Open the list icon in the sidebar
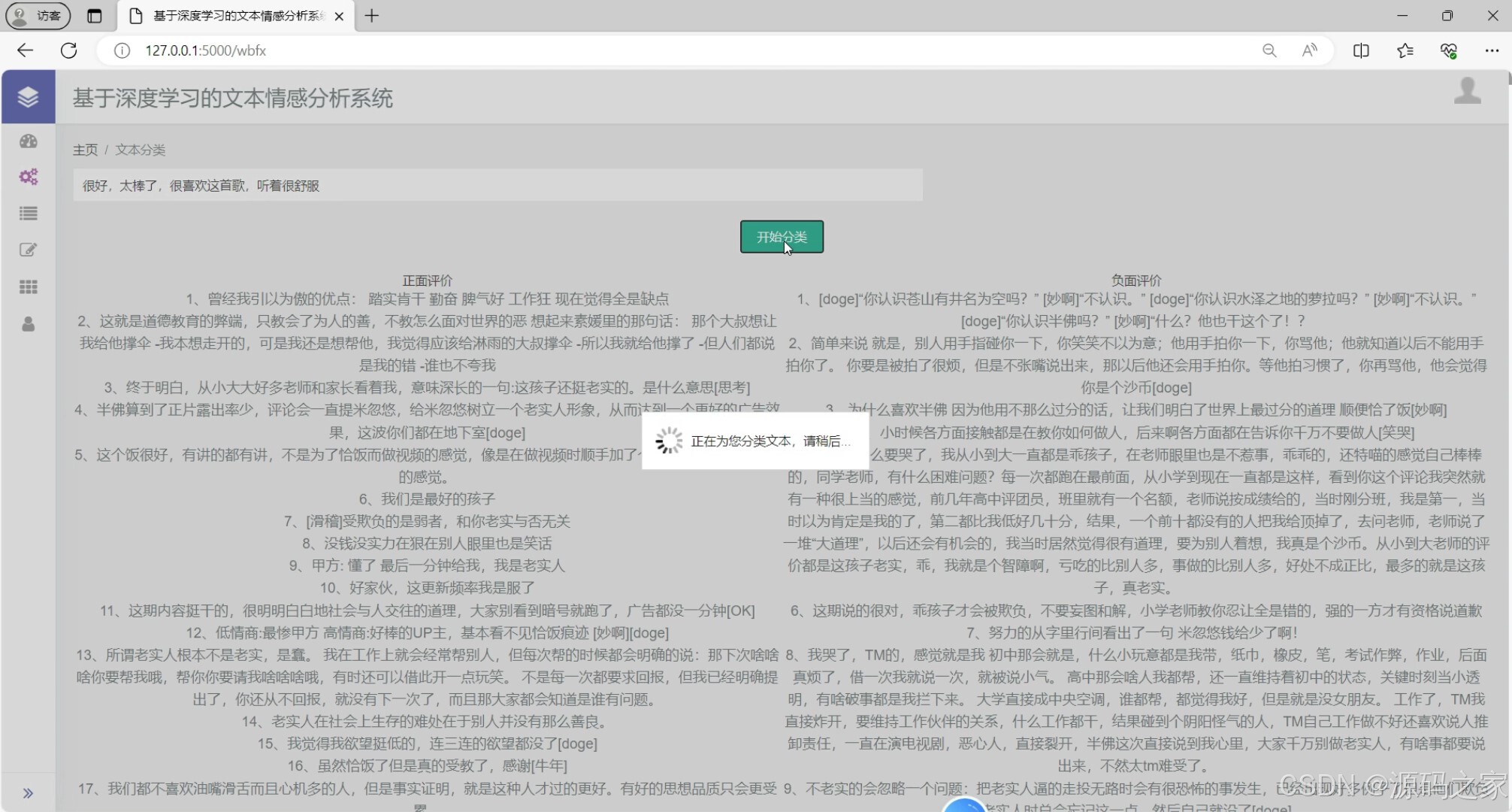Viewport: 1512px width, 812px height. point(28,214)
